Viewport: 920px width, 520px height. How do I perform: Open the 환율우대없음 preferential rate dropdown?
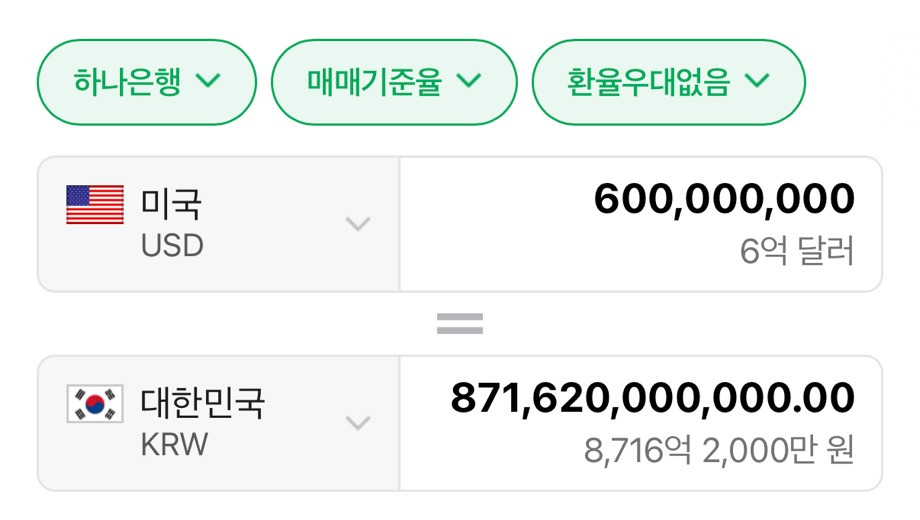click(668, 82)
